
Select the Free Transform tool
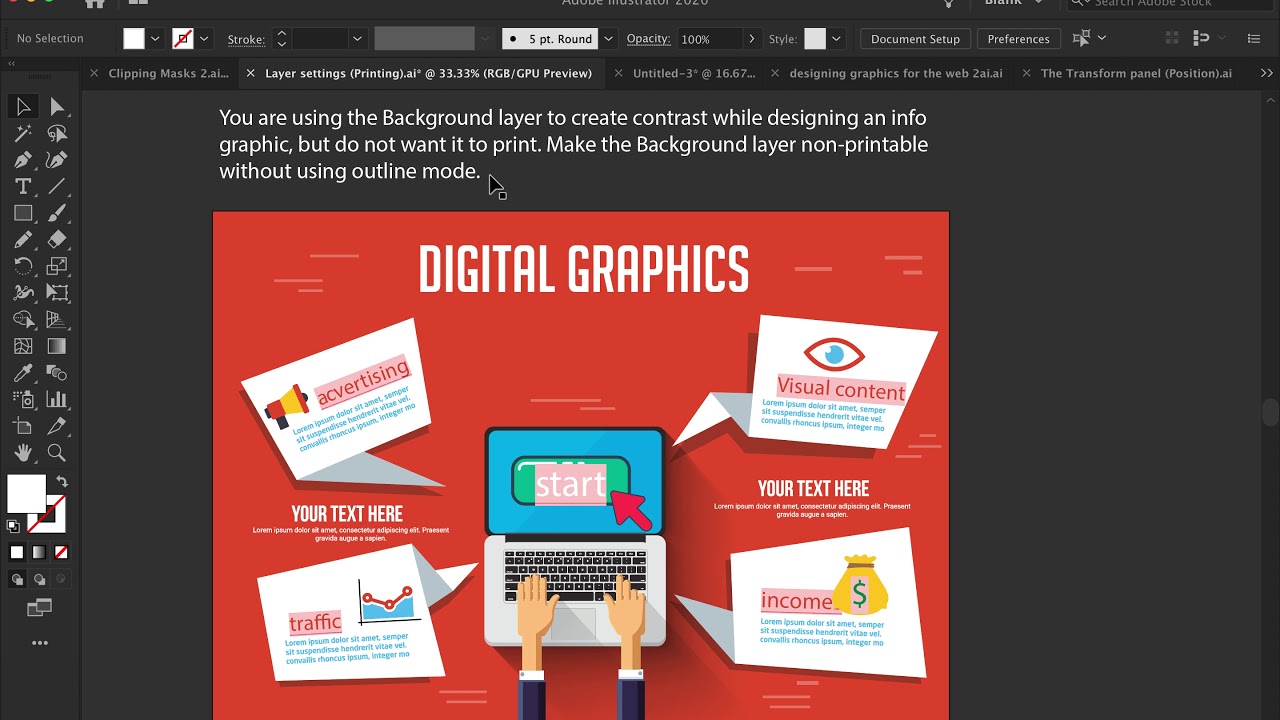57,293
